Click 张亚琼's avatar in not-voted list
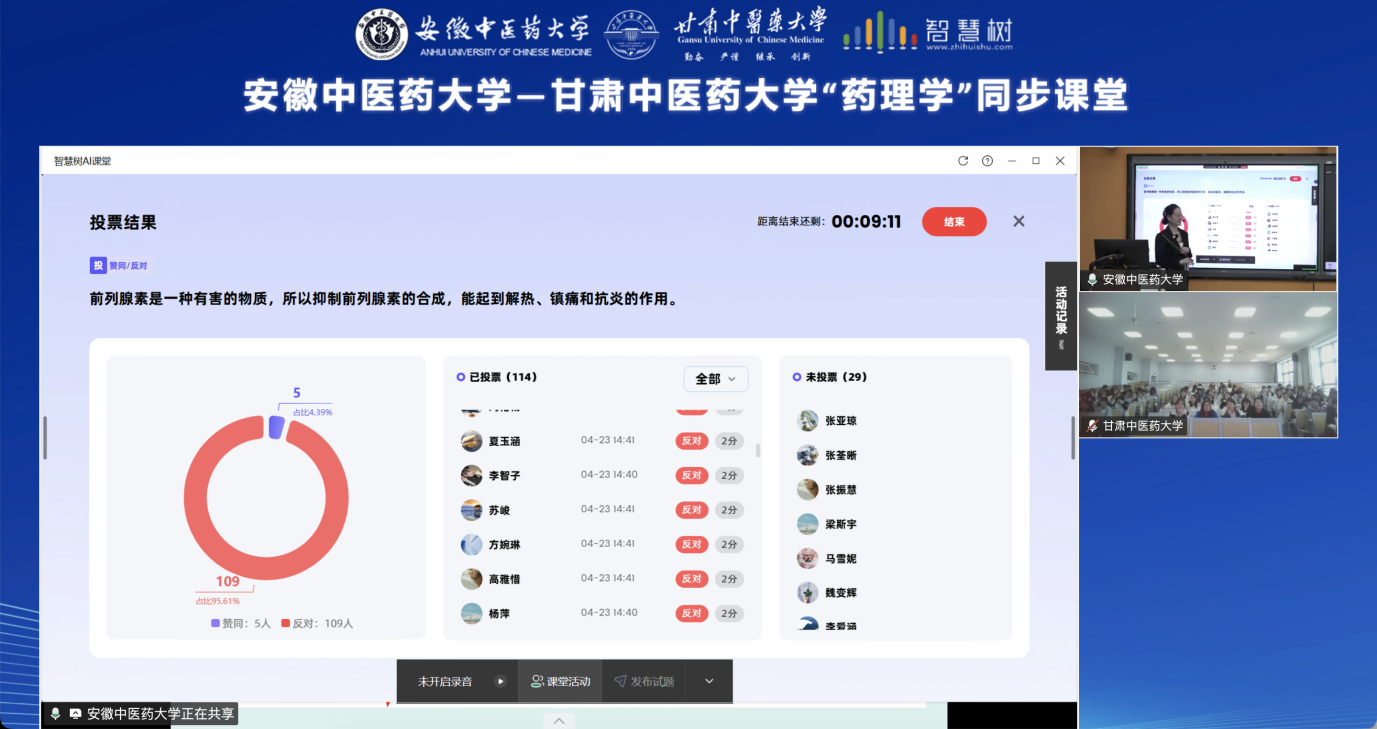 click(x=808, y=421)
